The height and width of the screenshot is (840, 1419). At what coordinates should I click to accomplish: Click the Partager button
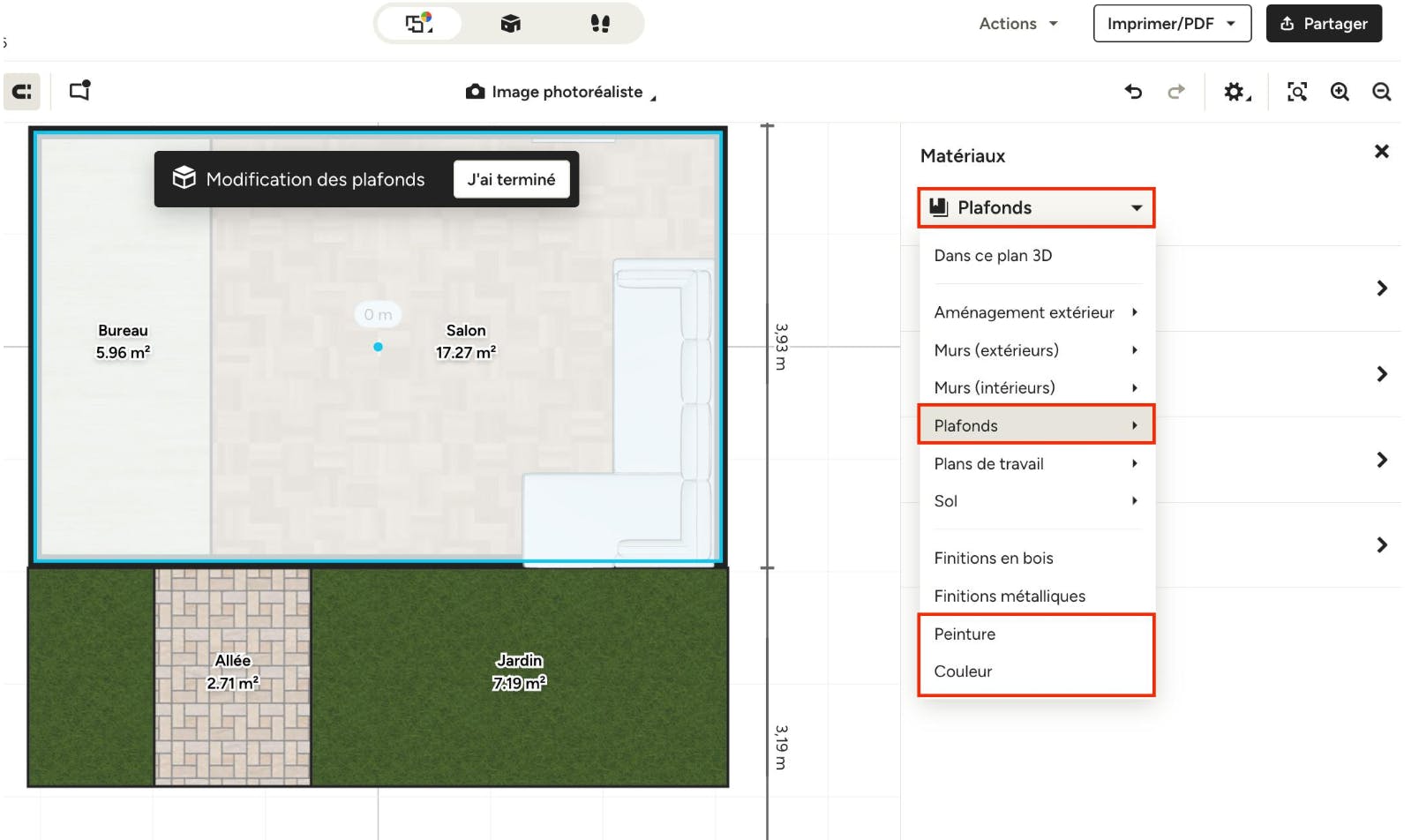coord(1323,24)
